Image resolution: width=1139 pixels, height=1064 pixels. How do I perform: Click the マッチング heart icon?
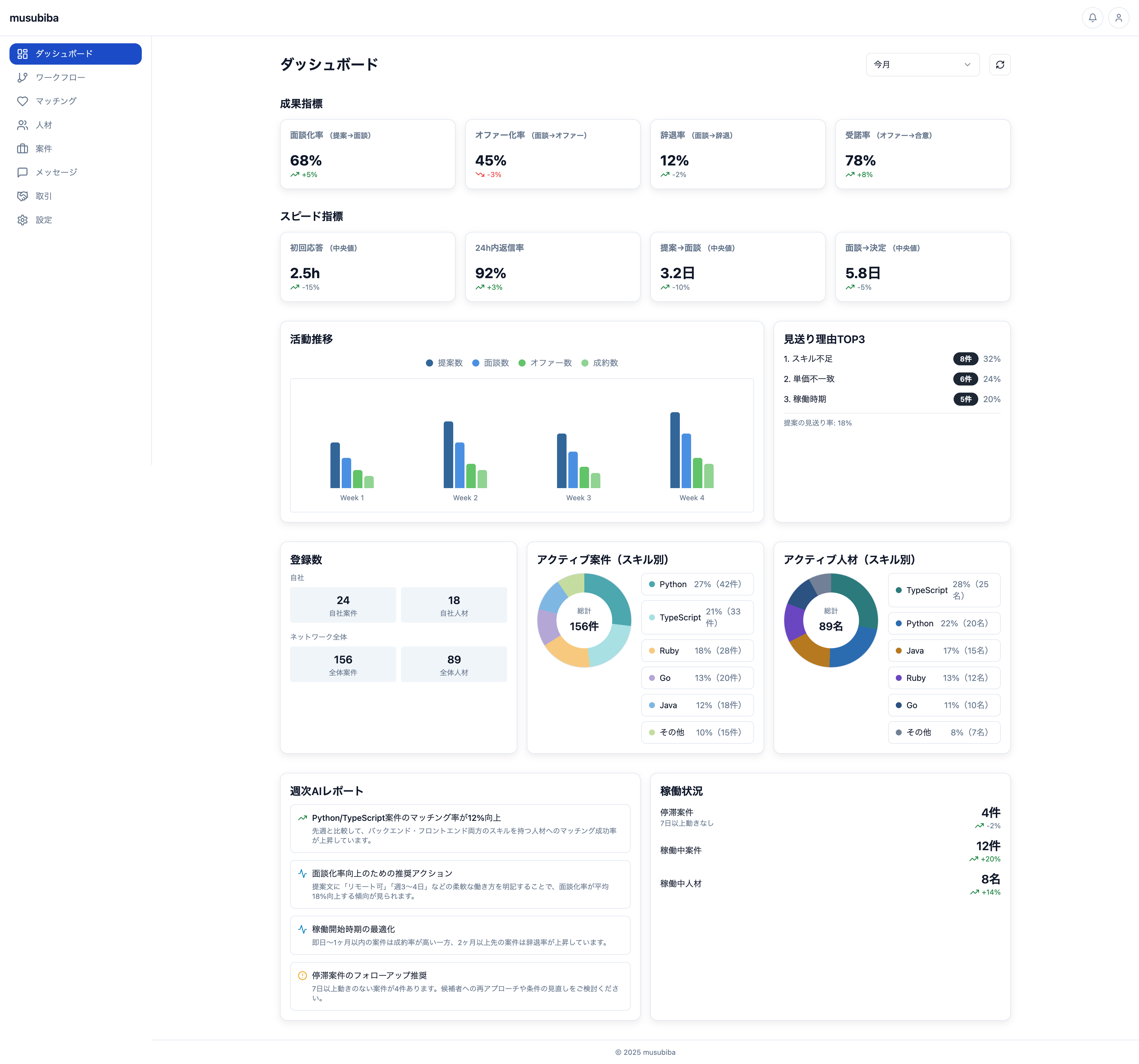[x=22, y=101]
